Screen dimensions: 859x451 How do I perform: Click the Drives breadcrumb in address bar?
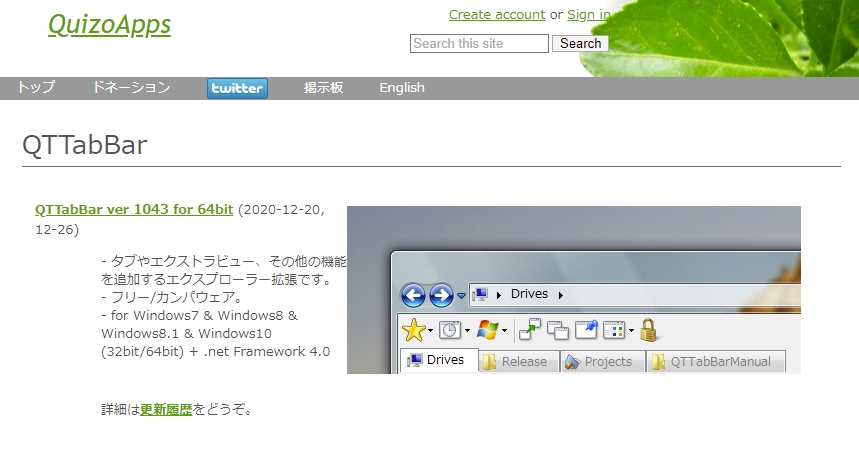[529, 294]
